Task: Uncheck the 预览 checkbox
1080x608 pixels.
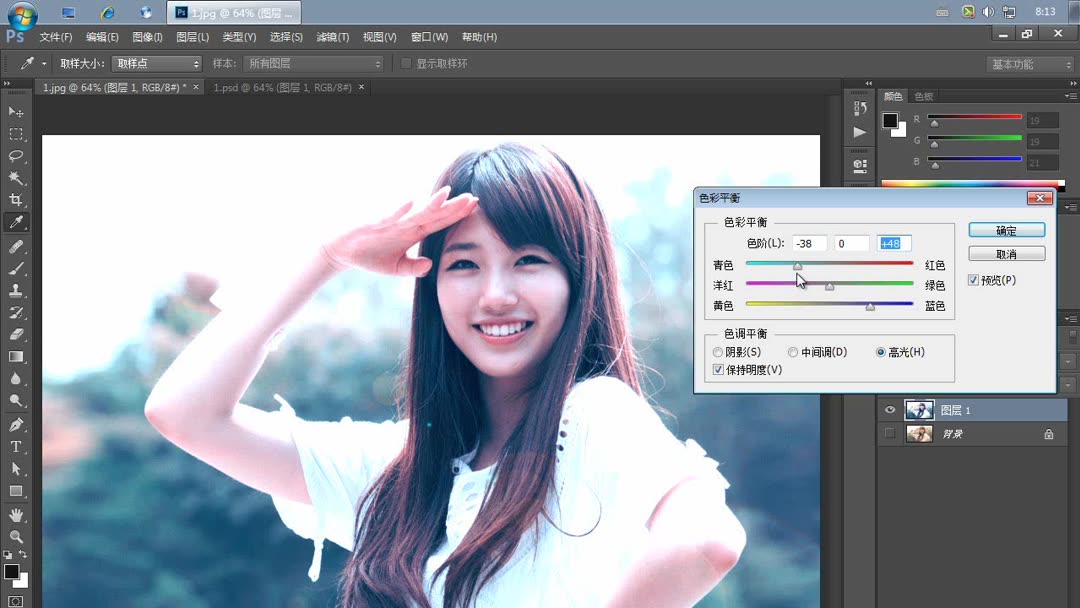Action: pos(972,280)
